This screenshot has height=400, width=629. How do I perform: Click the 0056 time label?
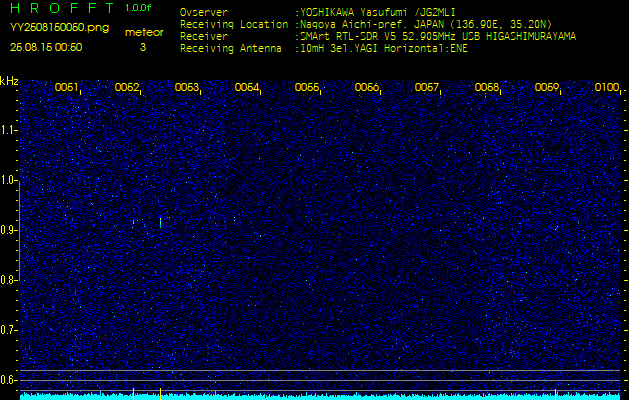[367, 87]
